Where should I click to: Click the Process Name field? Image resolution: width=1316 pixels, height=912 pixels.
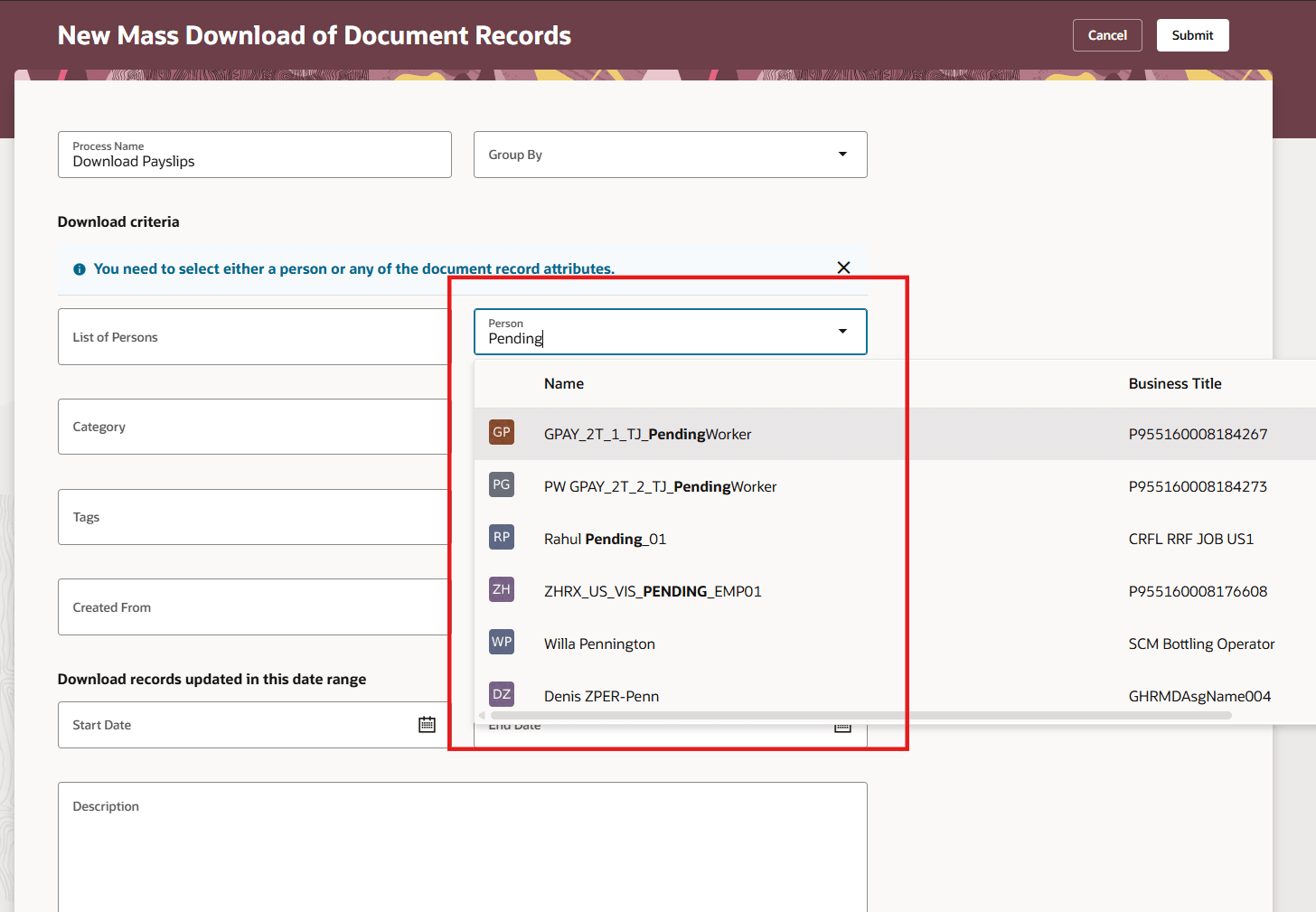pyautogui.click(x=254, y=155)
